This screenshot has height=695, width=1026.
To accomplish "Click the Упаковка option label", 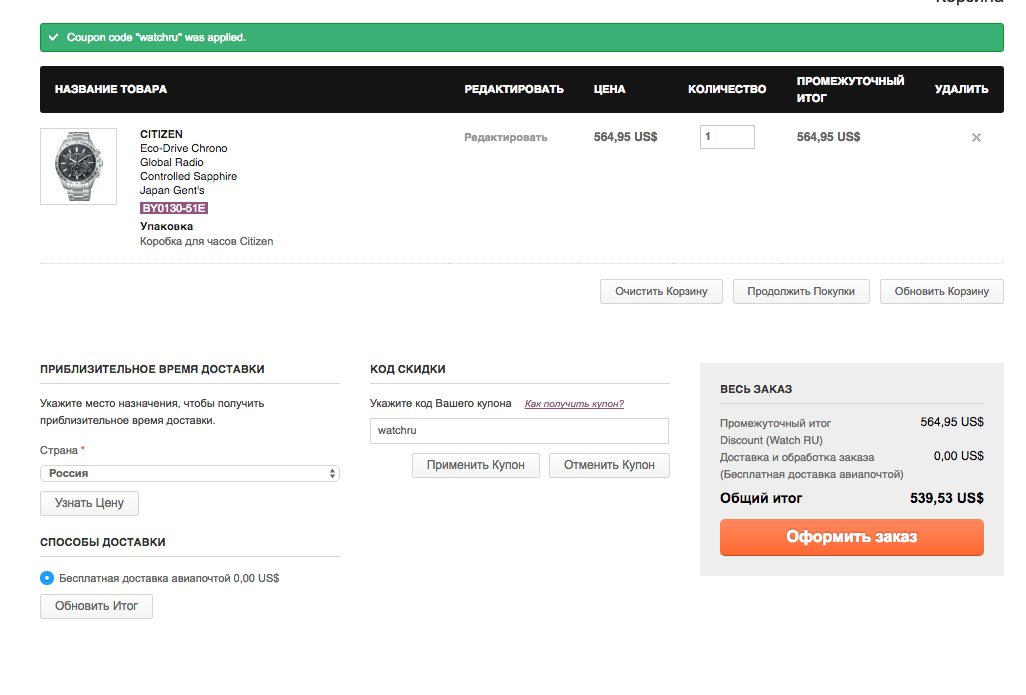I will pyautogui.click(x=166, y=226).
